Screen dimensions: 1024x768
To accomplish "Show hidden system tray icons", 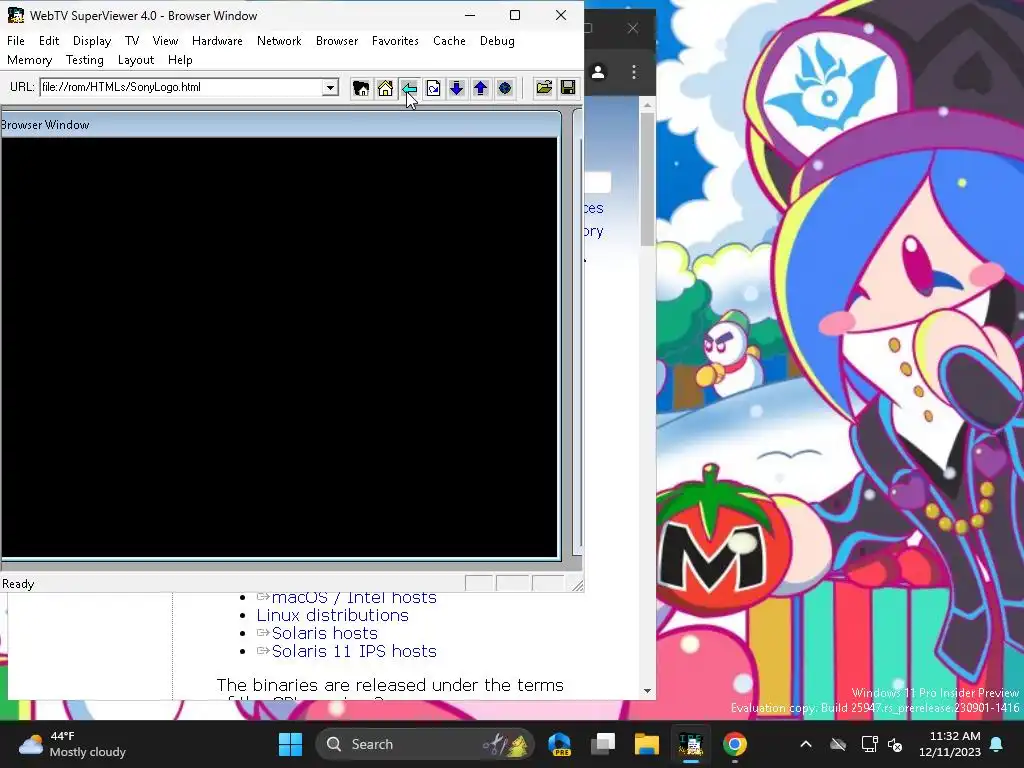I will 806,744.
